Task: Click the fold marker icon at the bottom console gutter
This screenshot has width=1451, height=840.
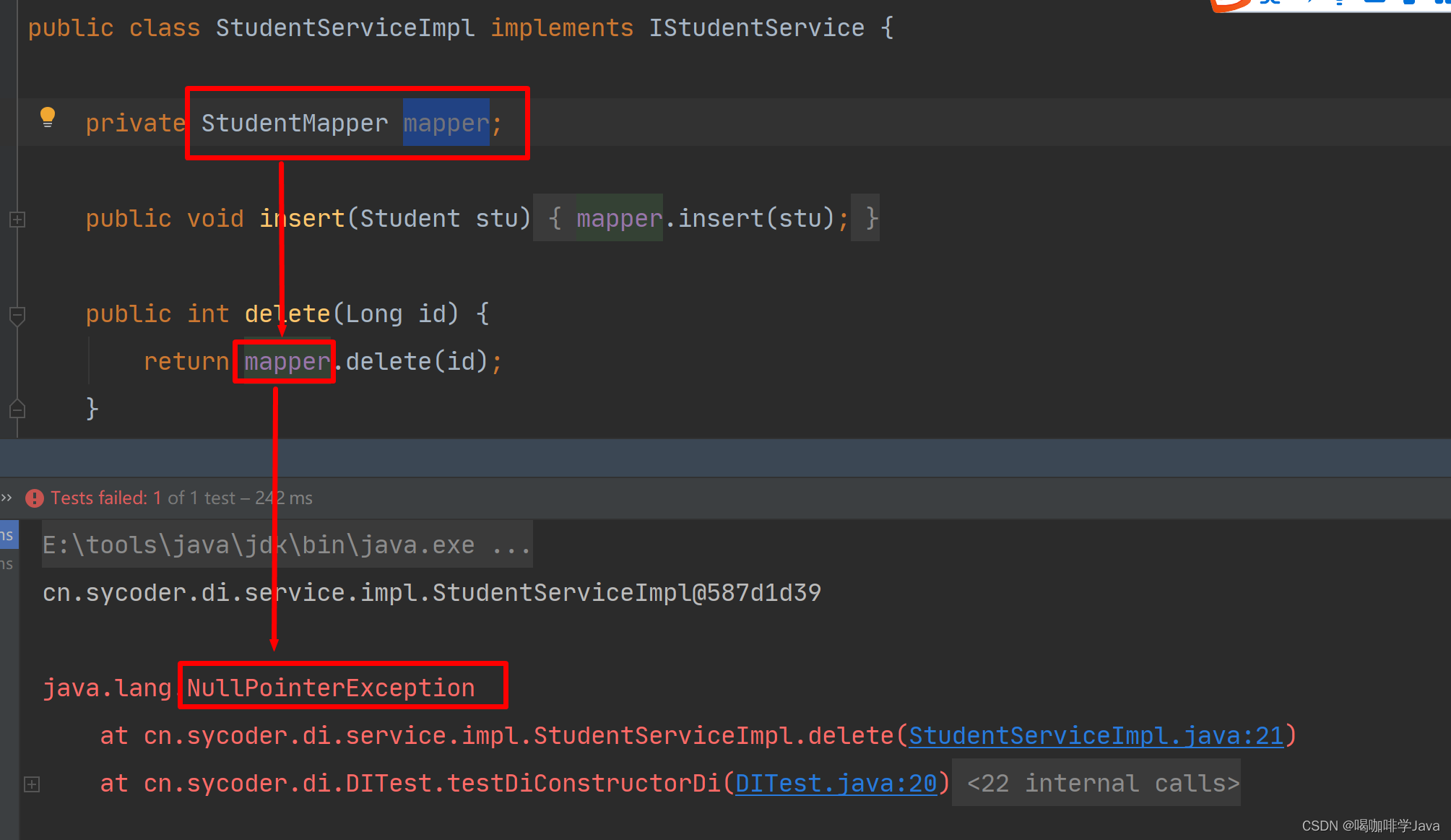Action: point(32,784)
